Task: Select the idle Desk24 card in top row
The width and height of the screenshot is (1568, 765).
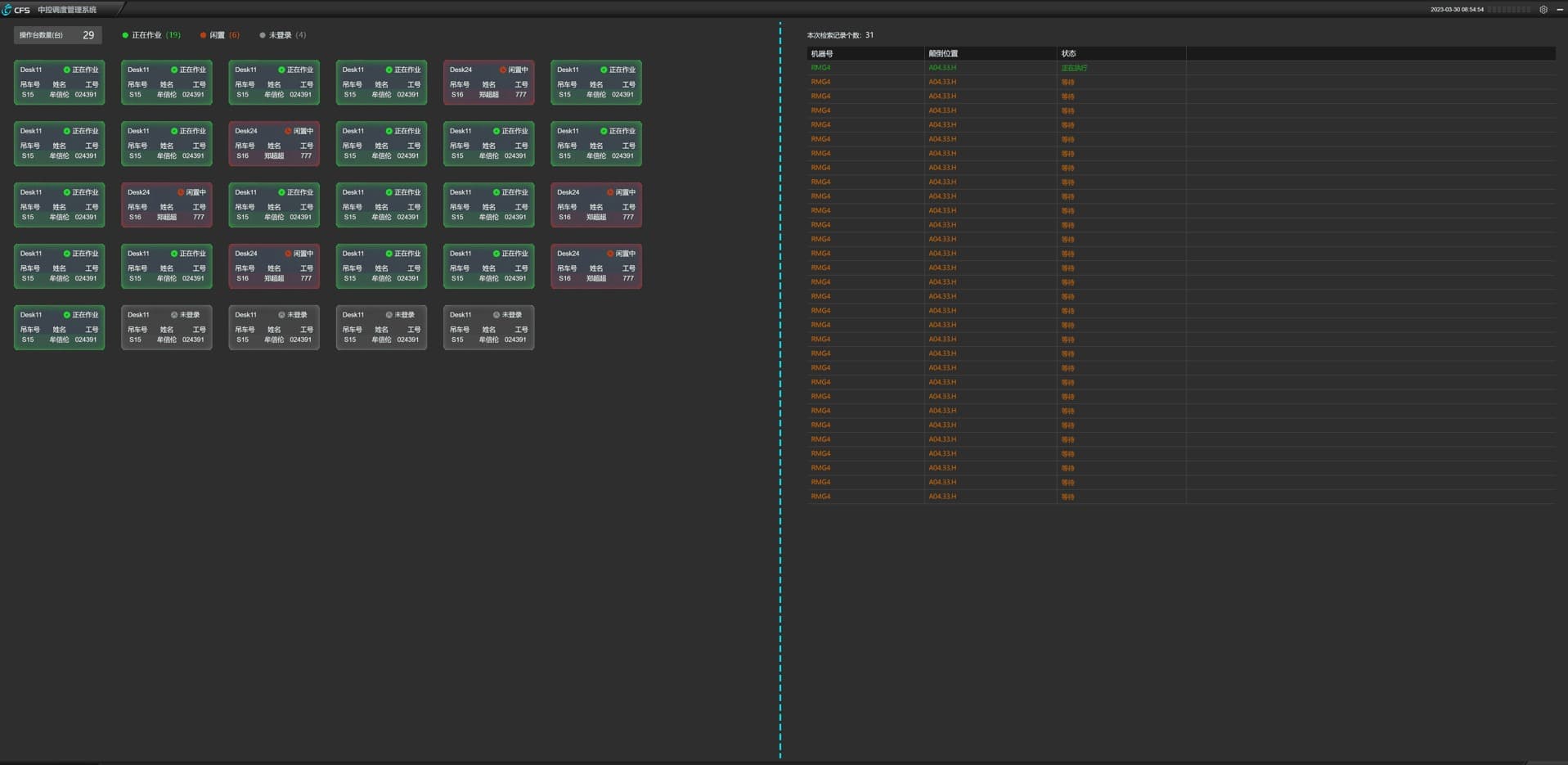Action: coord(488,82)
